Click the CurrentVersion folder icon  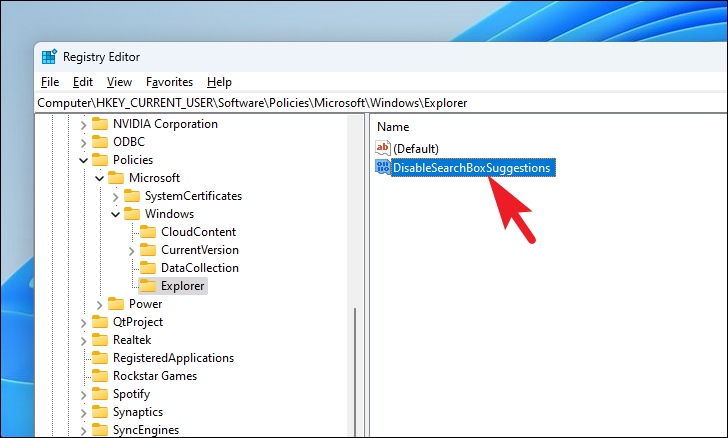(x=148, y=250)
